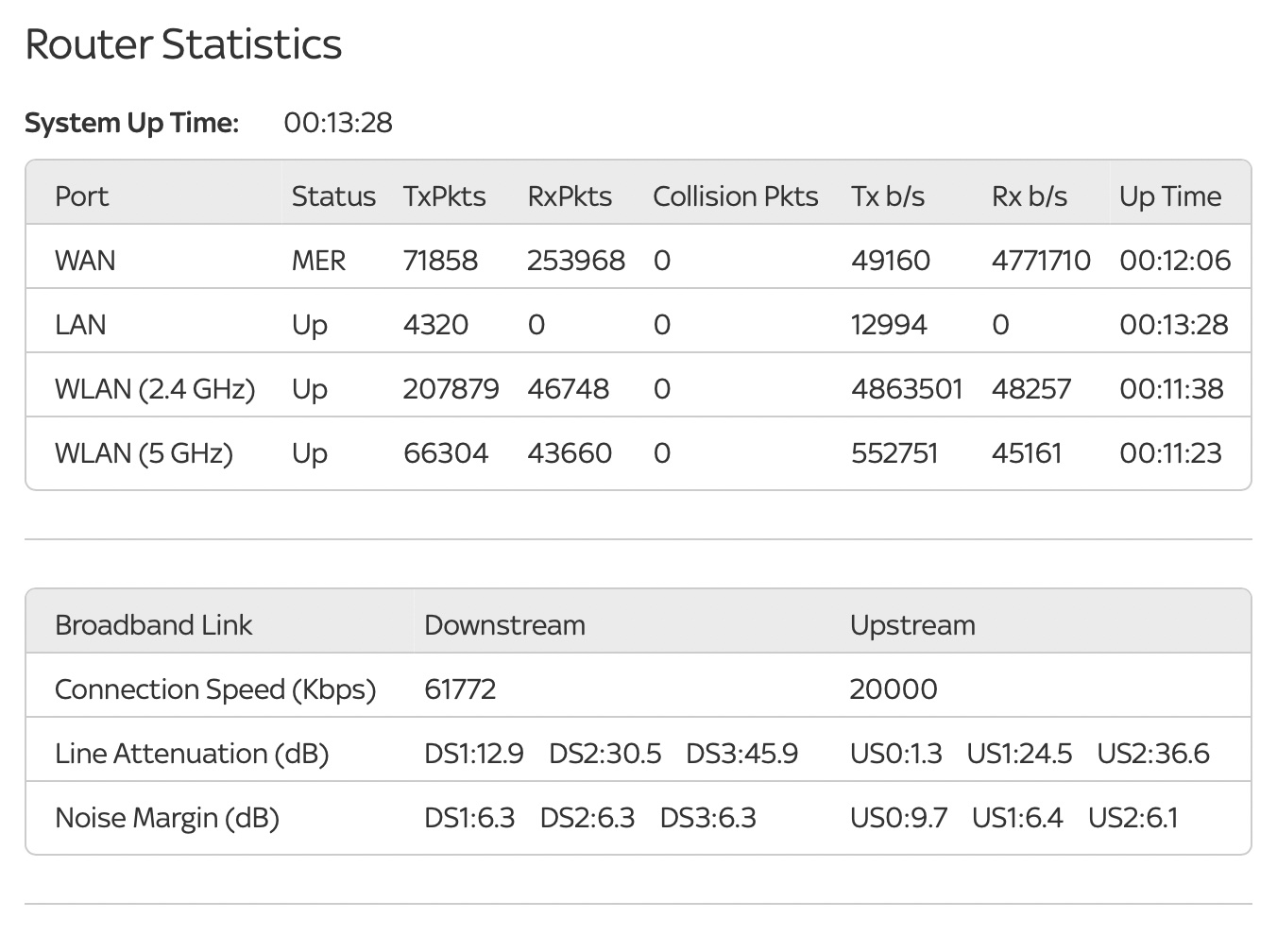Select the Line Attenuation (dB) label
This screenshot has height=952, width=1277.
point(192,754)
